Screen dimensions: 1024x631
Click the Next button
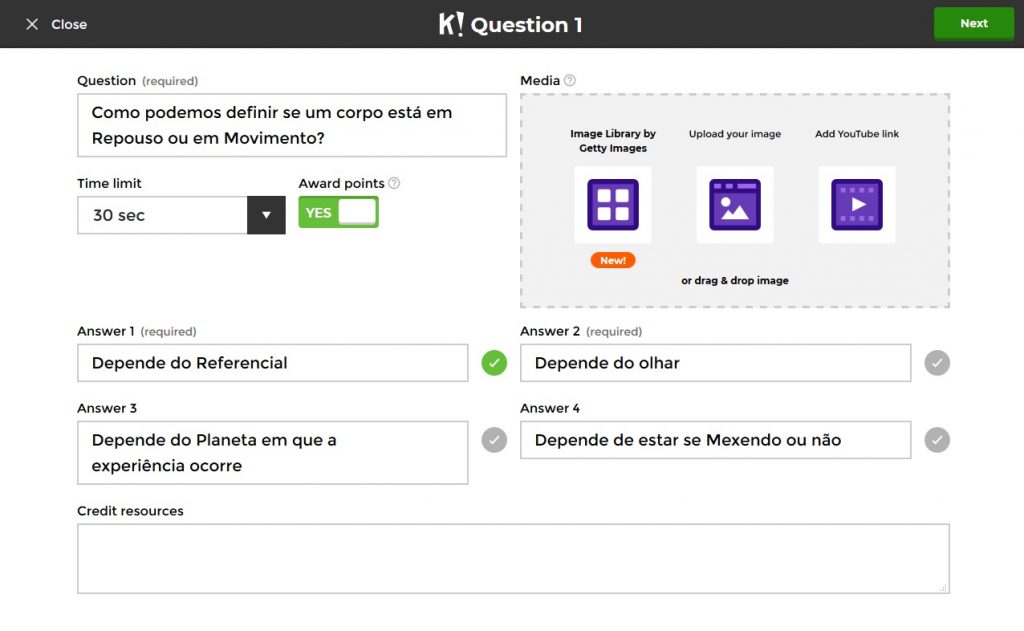pyautogui.click(x=973, y=24)
